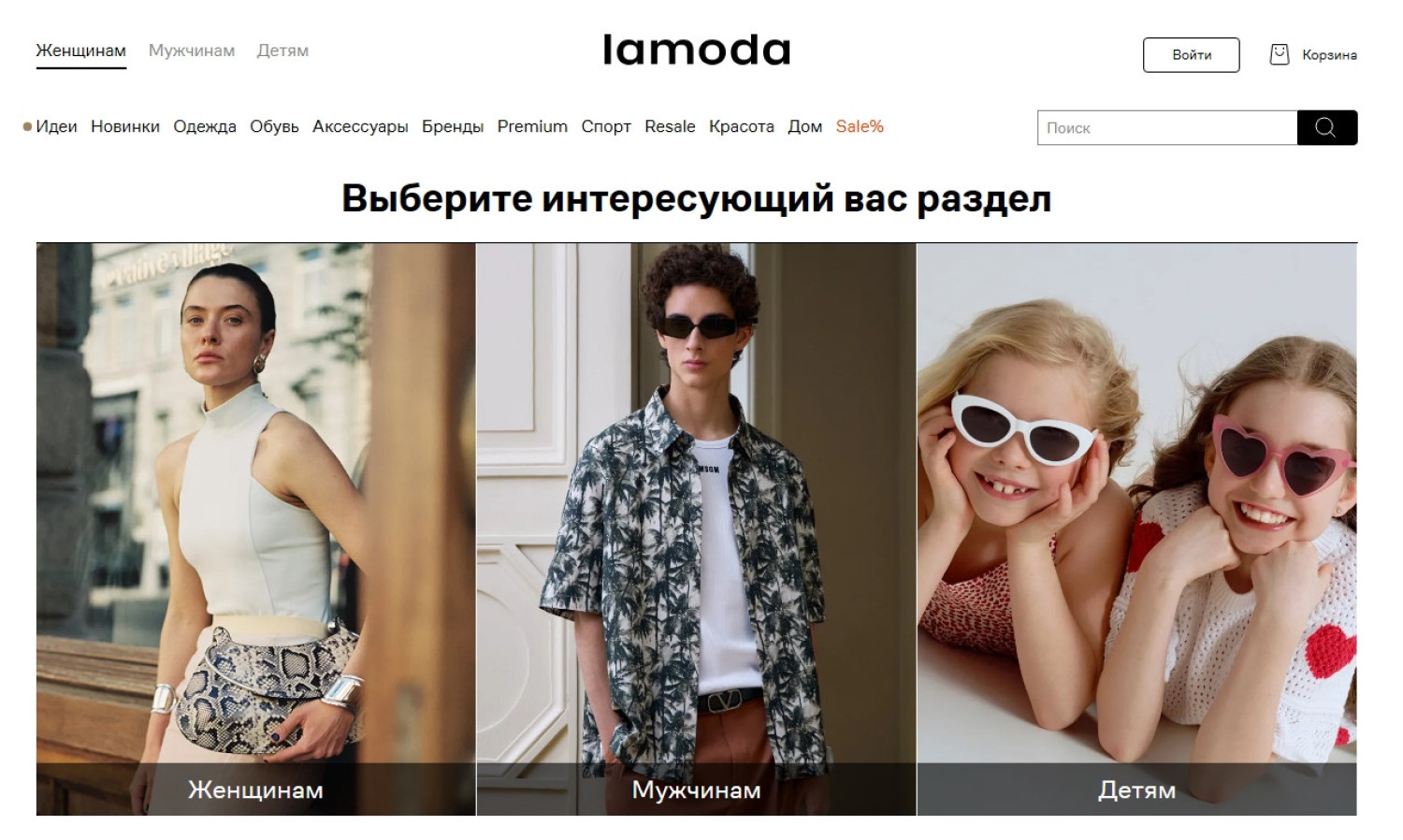Screen dimensions: 1403x840
Task: Click the lamoda logo
Action: click(x=697, y=51)
